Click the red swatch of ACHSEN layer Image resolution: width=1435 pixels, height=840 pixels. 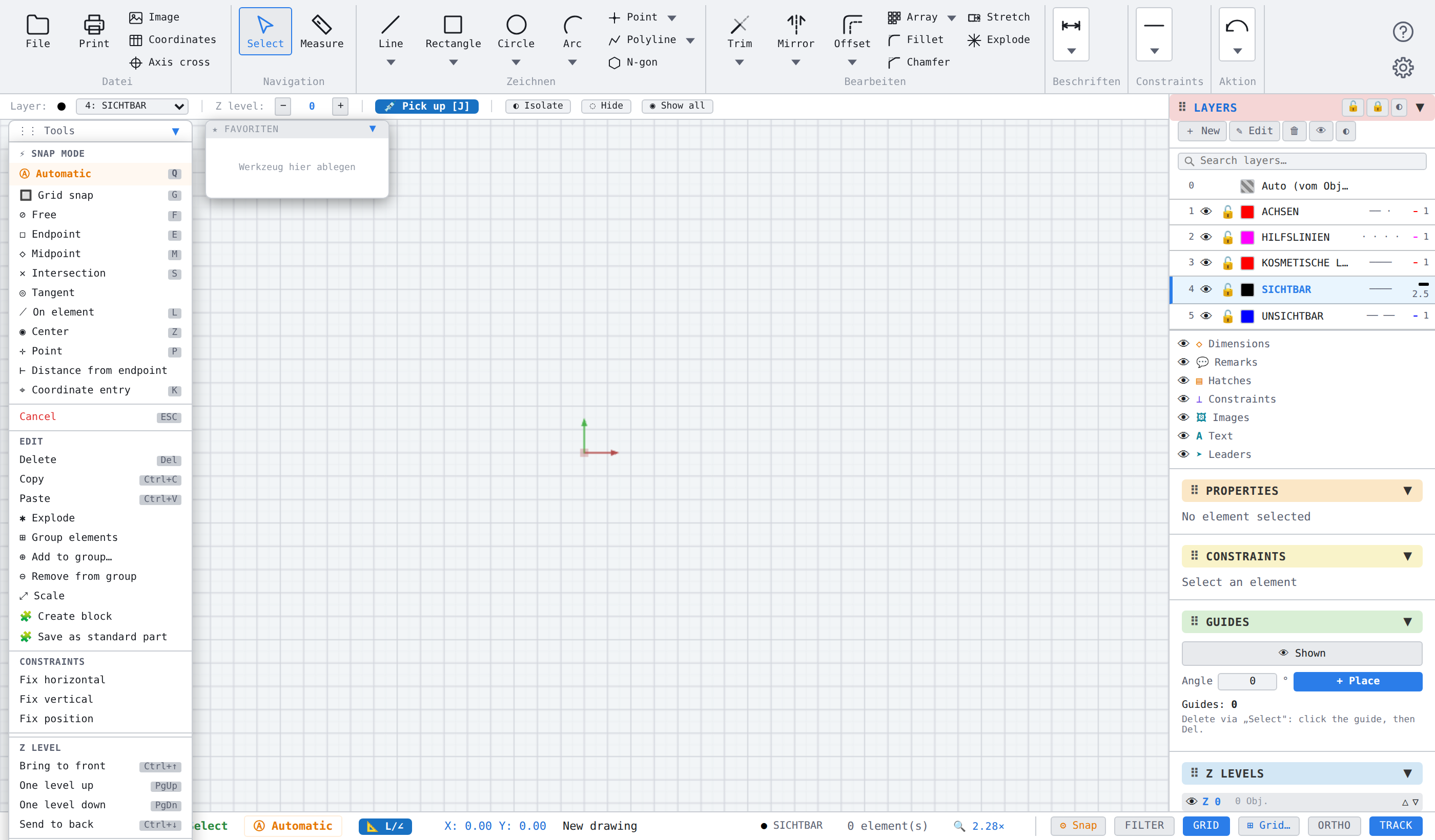1247,212
